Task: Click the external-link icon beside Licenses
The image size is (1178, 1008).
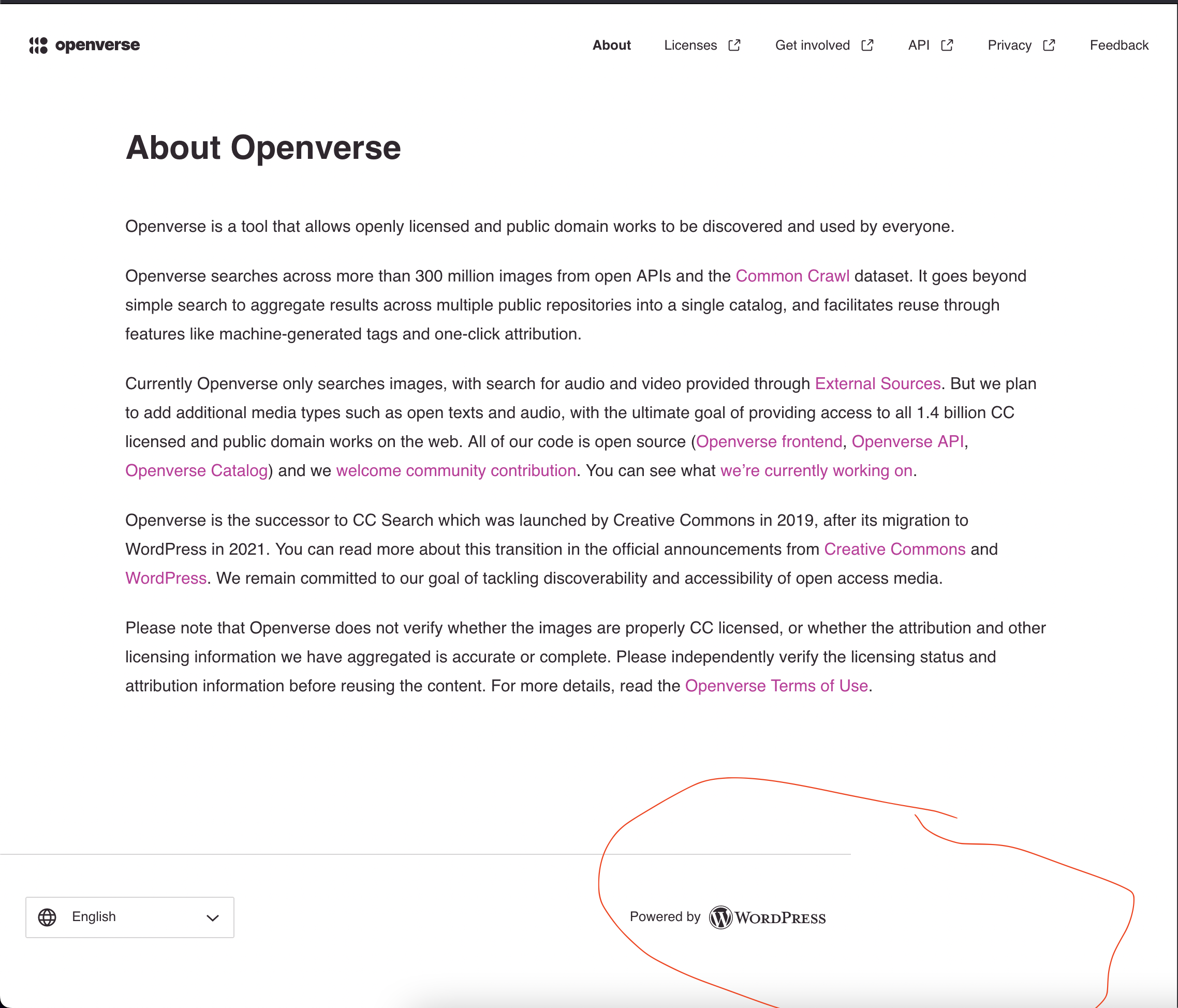Action: tap(734, 45)
